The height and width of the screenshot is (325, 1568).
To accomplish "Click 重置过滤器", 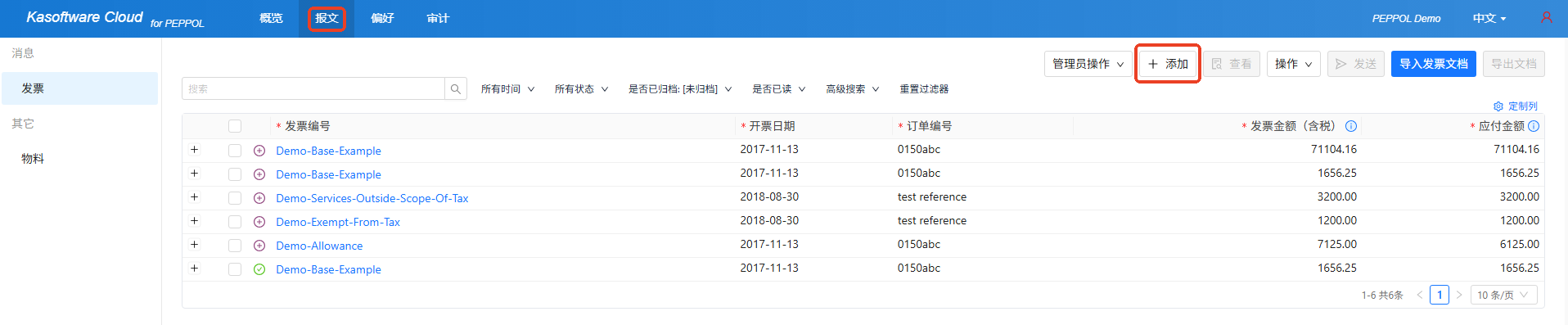I will point(924,89).
